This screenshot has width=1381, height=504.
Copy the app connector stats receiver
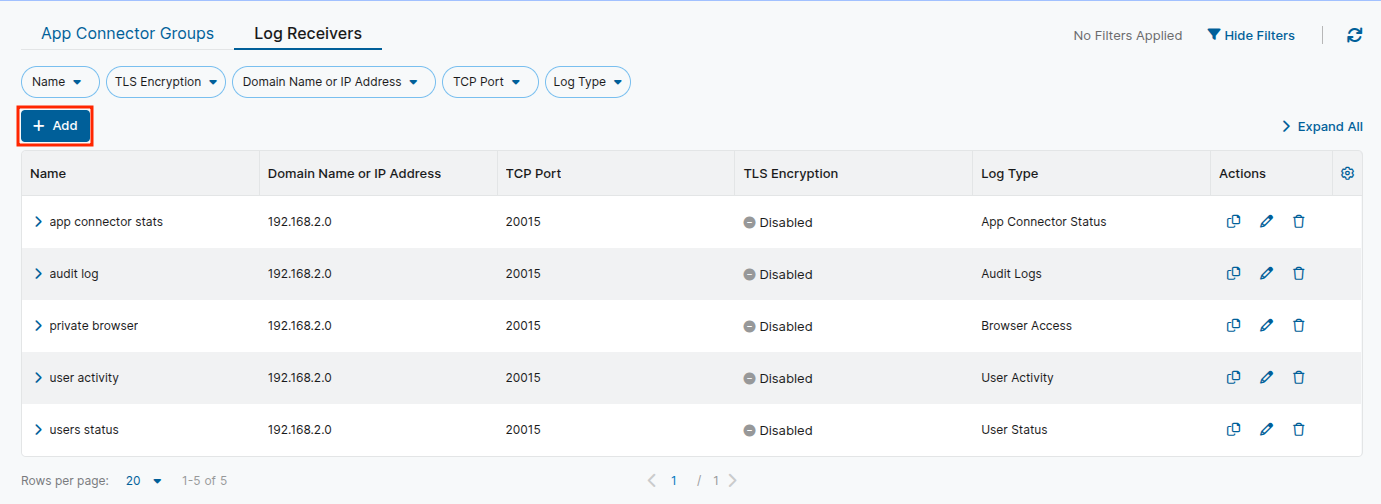1234,222
